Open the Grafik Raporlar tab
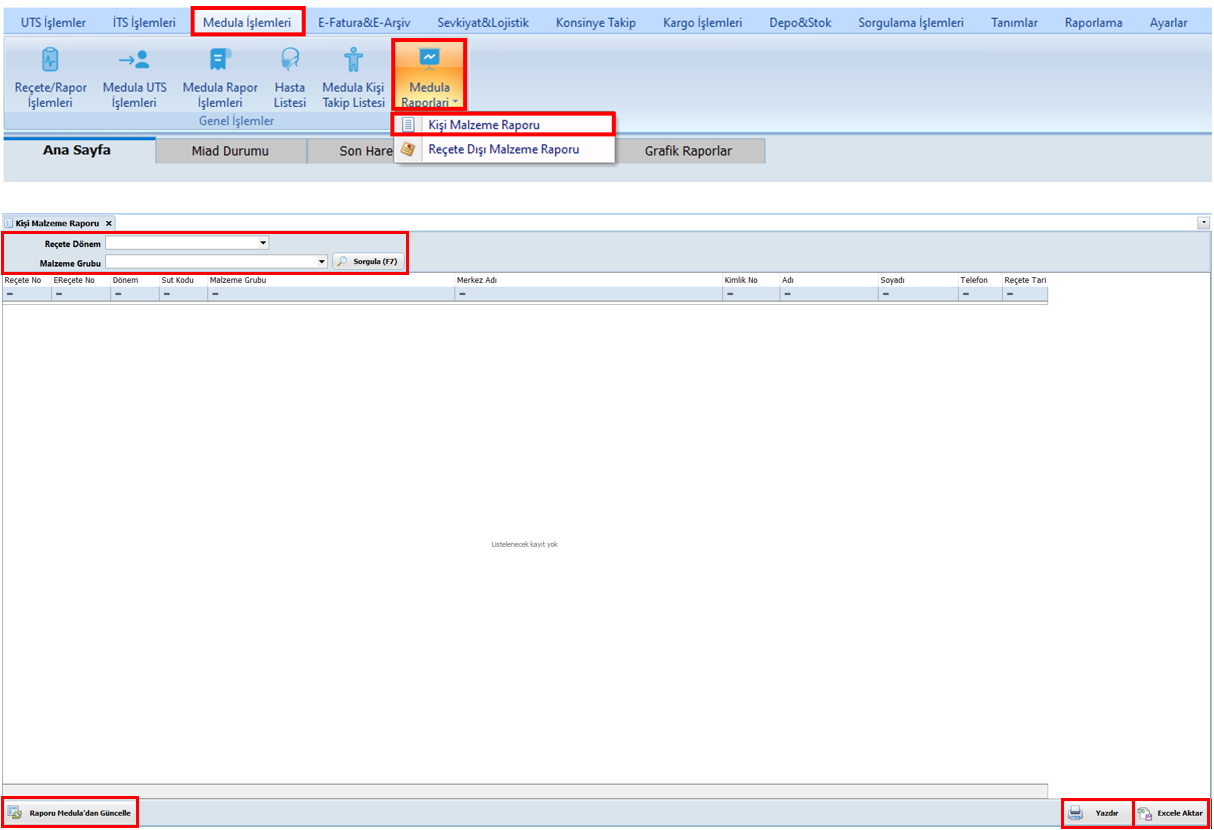 (688, 152)
